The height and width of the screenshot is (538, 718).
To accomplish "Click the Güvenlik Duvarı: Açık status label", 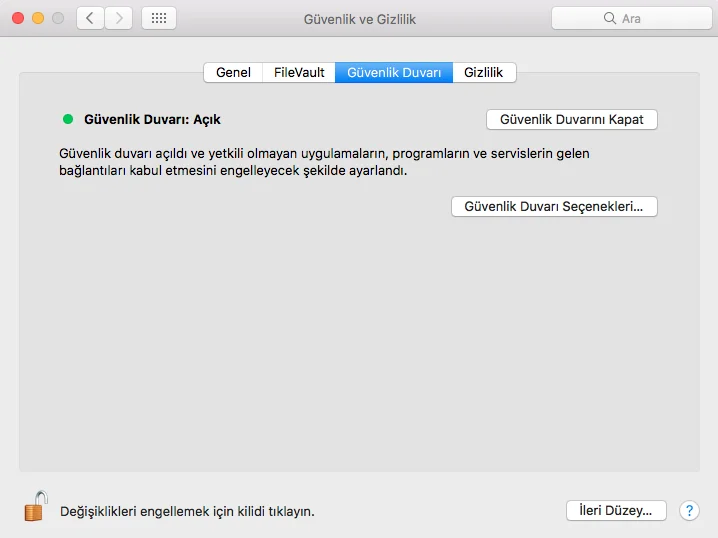I will point(152,119).
